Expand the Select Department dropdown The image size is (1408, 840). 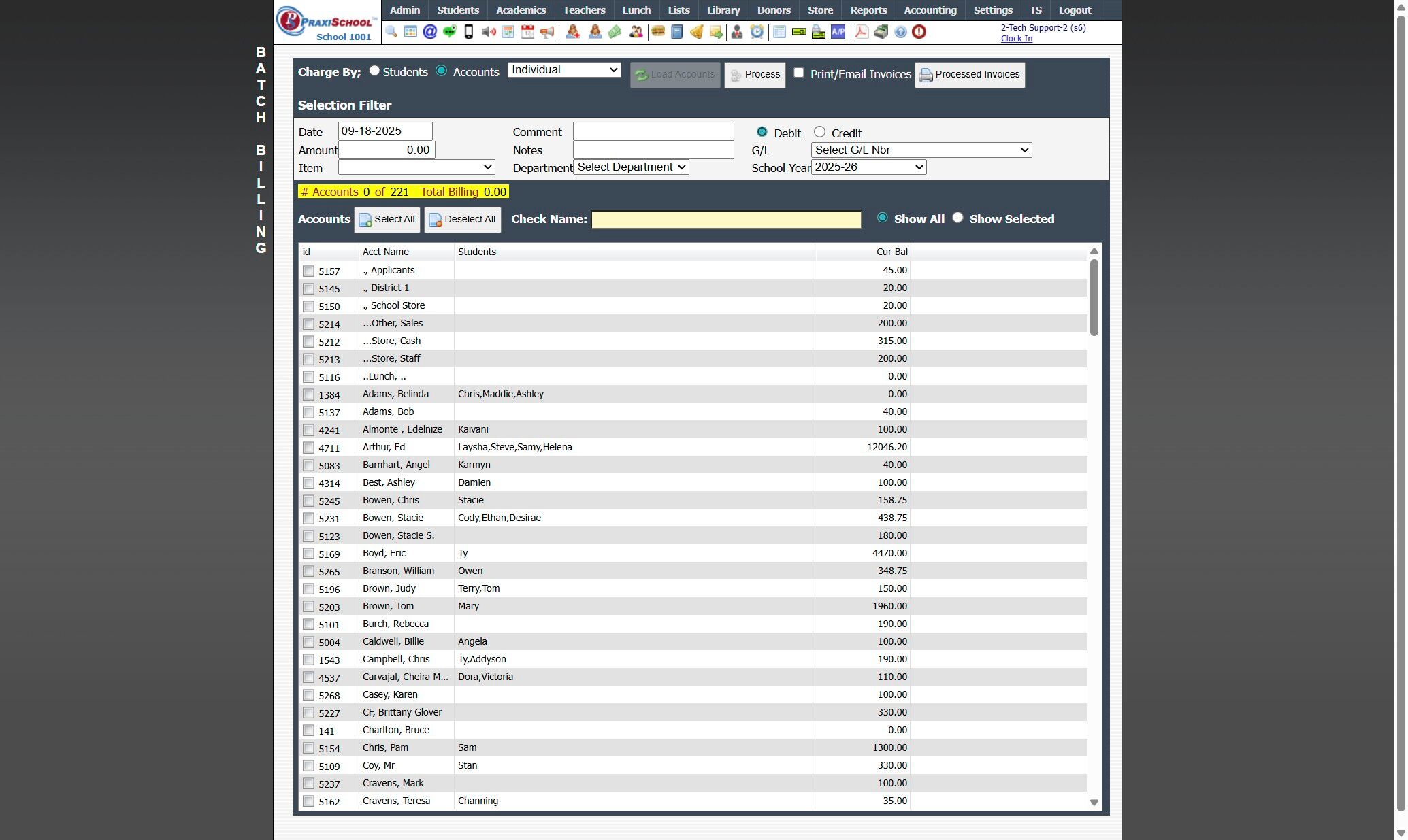(631, 167)
